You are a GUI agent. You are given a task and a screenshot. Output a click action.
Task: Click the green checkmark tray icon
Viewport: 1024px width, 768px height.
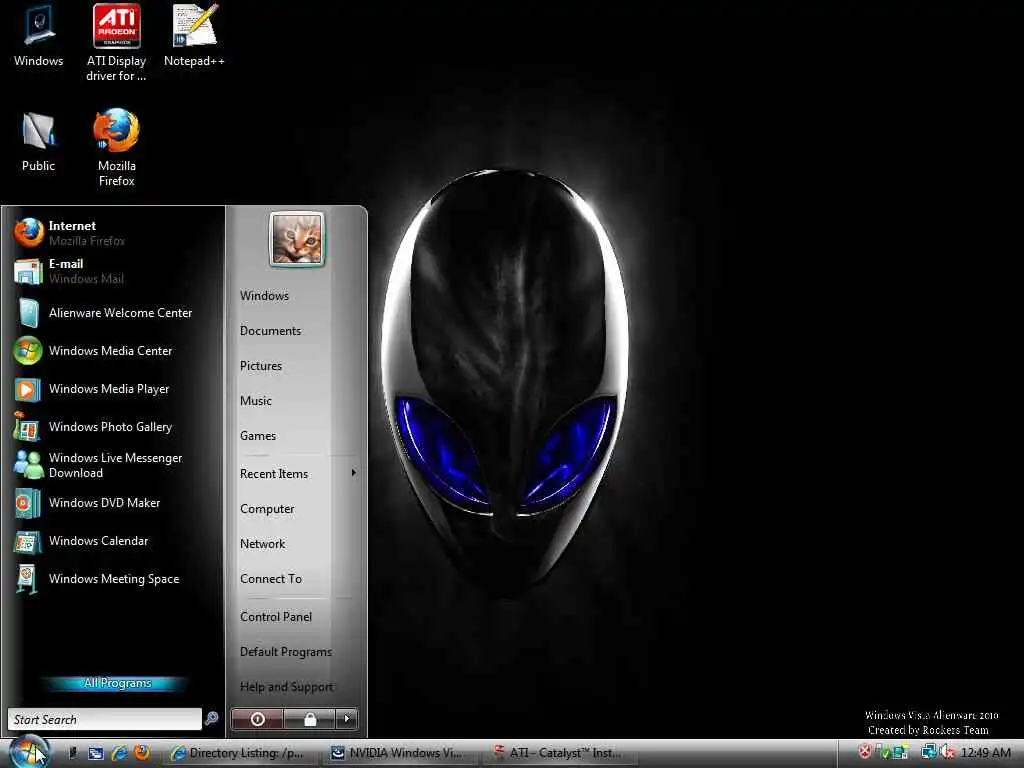883,752
